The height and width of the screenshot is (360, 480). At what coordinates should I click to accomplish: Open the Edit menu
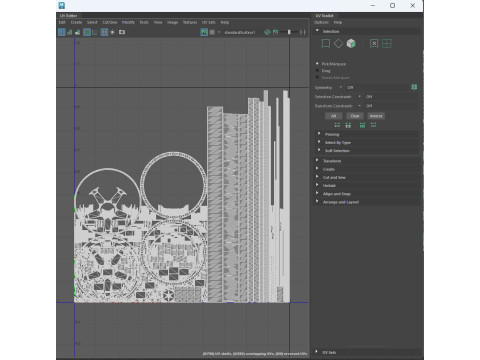tap(62, 22)
